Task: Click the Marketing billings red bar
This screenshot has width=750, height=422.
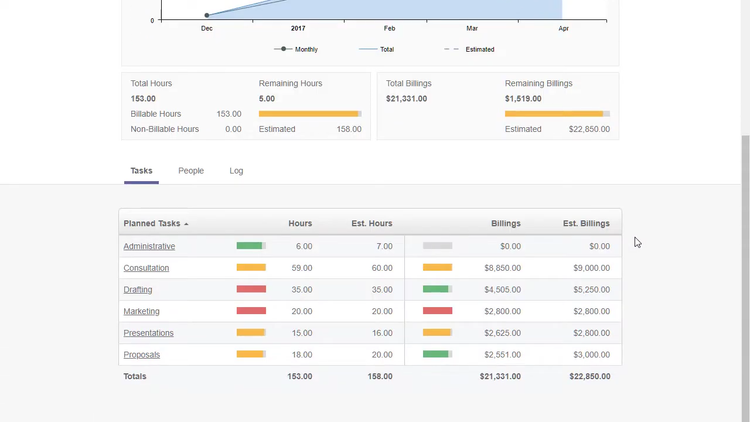Action: pos(437,311)
